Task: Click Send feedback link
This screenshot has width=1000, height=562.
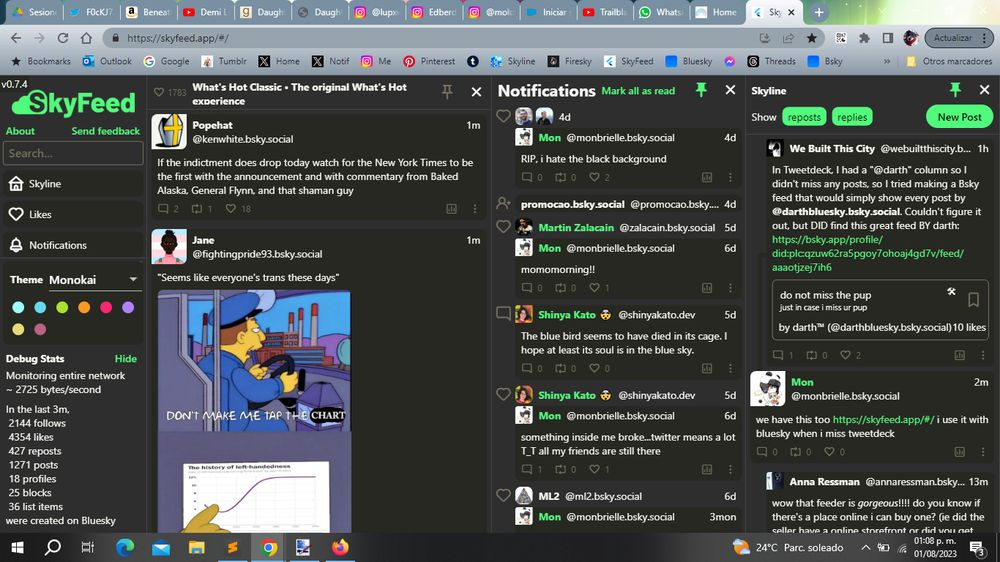Action: tap(105, 131)
